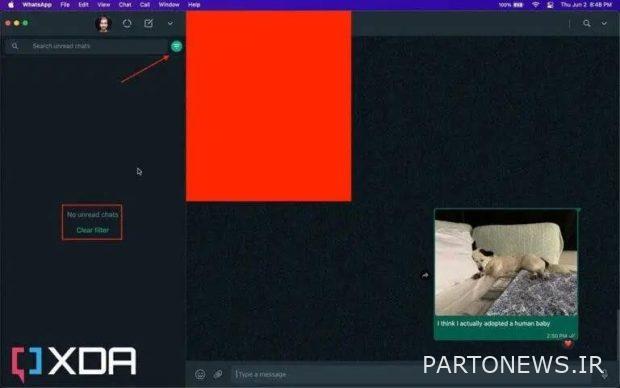620x388 pixels.
Task: Open the Wi-Fi status icon
Action: pos(535,5)
